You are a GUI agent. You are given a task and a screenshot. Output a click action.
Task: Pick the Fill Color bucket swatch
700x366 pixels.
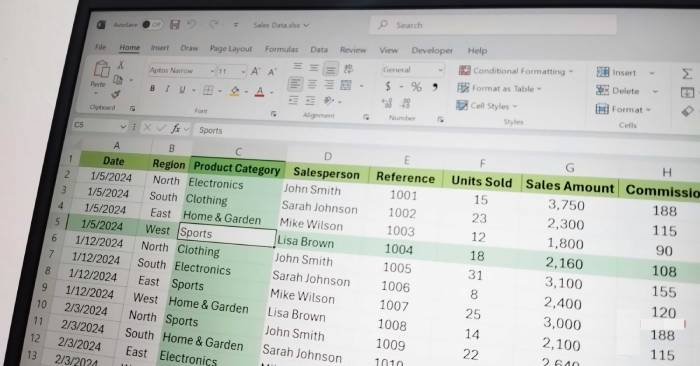point(234,92)
